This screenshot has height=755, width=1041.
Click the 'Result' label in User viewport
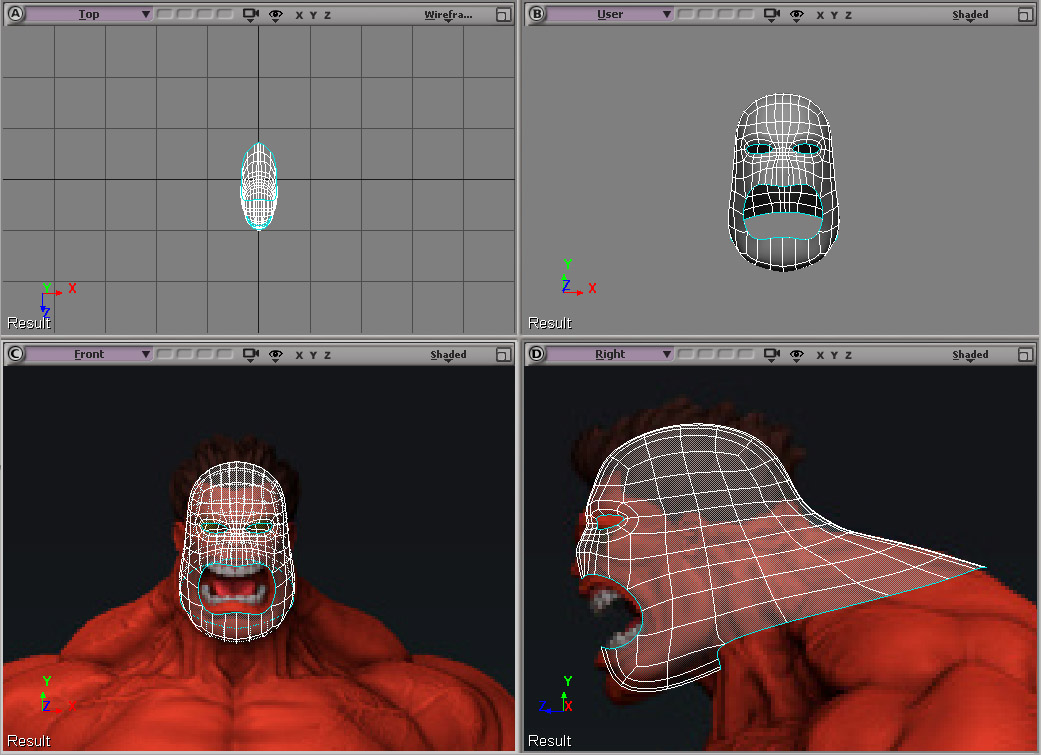pyautogui.click(x=550, y=323)
